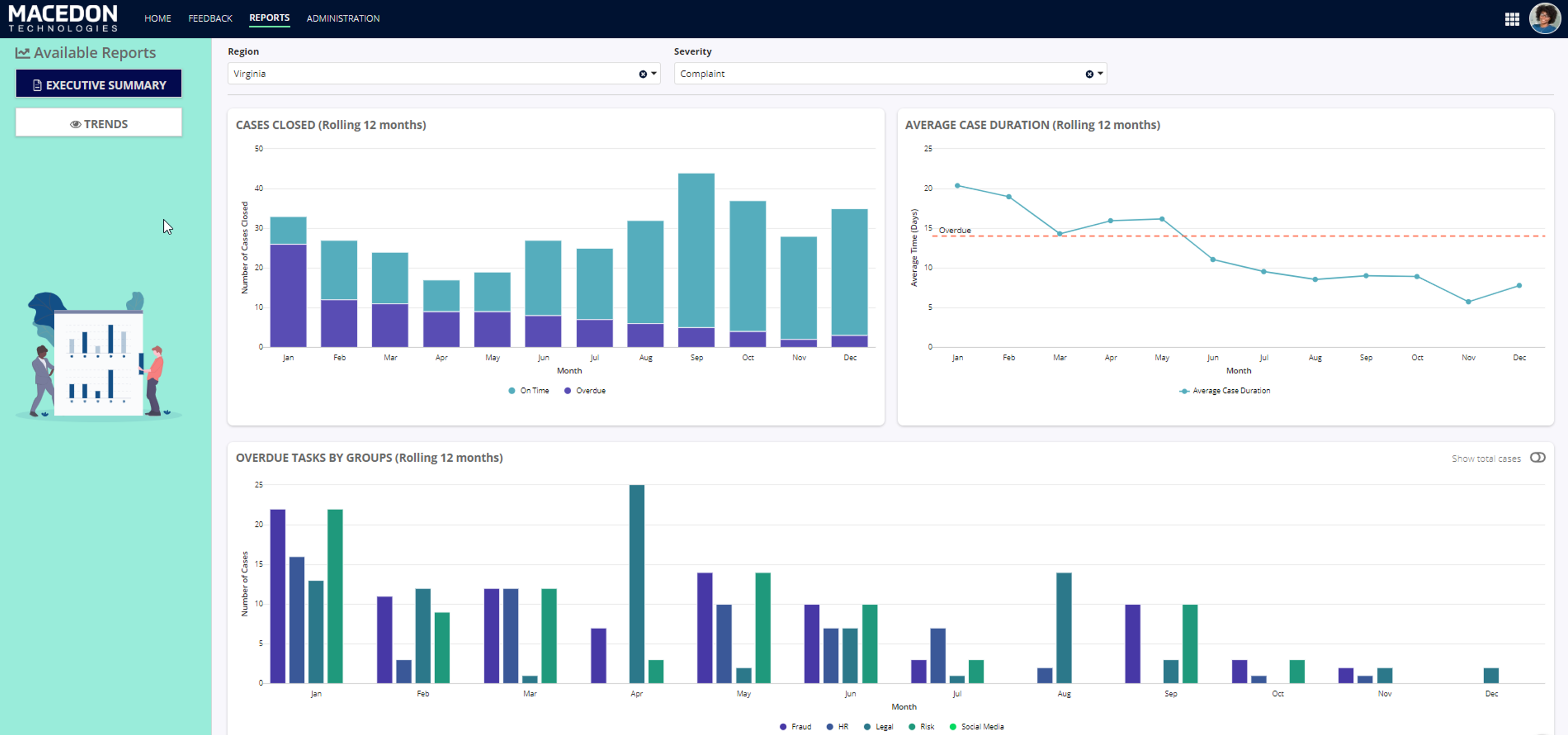Enable Show total cases switch

tap(1537, 457)
